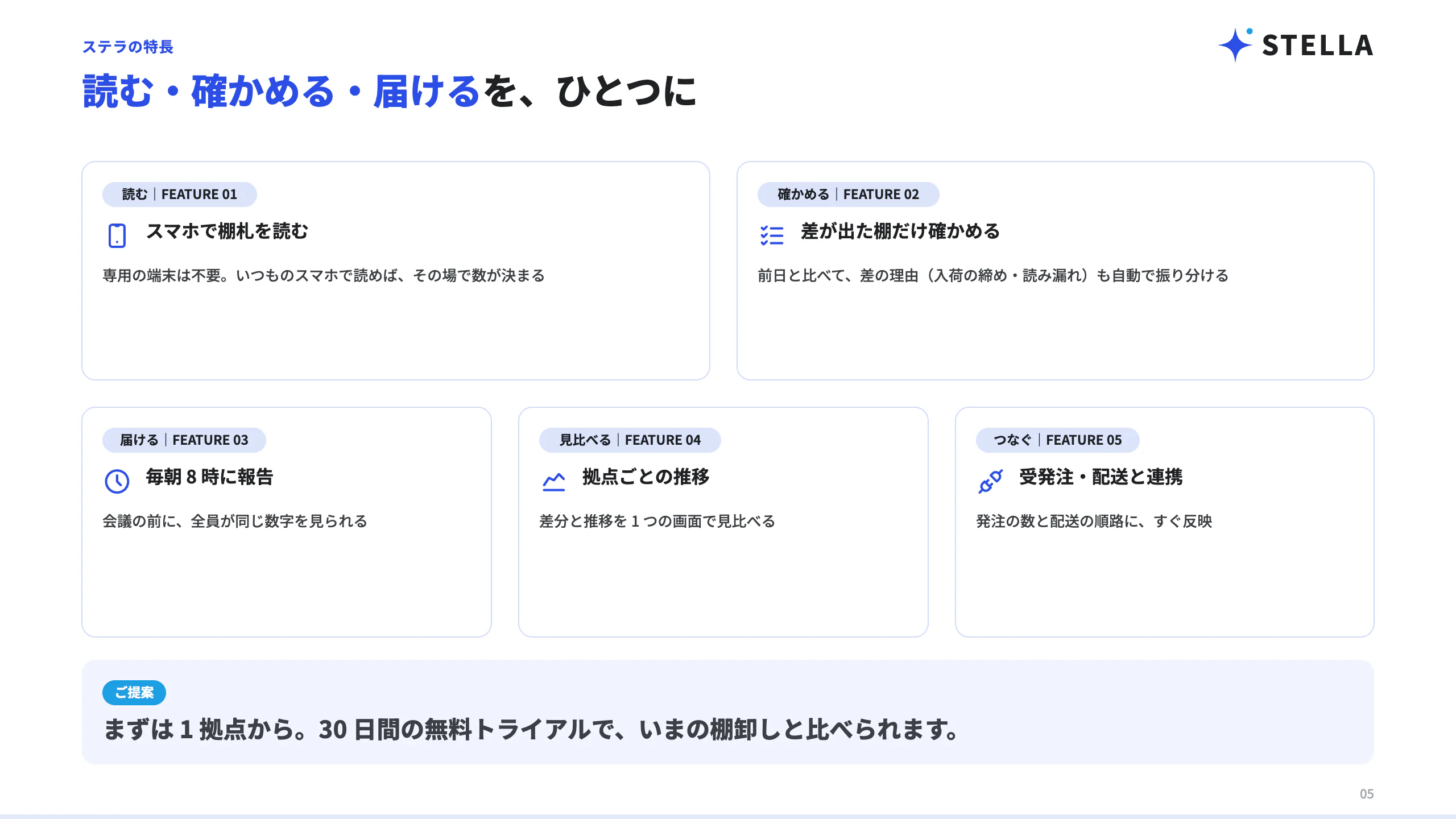The image size is (1456, 819).
Task: Click the main title 読む・確かめる・届けるを、ひとつに
Action: point(390,92)
